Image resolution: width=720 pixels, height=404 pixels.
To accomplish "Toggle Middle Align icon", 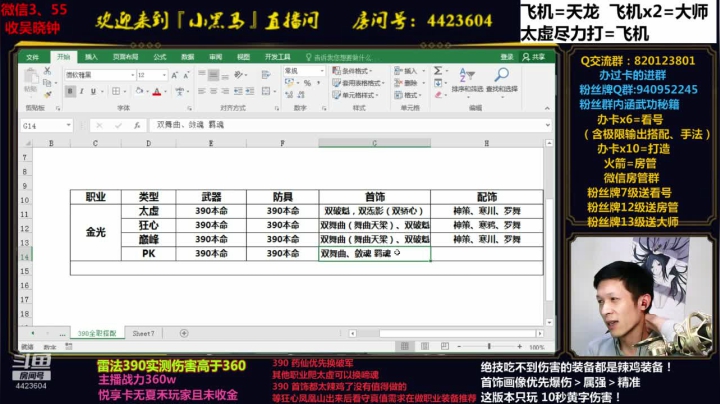I will pyautogui.click(x=214, y=74).
